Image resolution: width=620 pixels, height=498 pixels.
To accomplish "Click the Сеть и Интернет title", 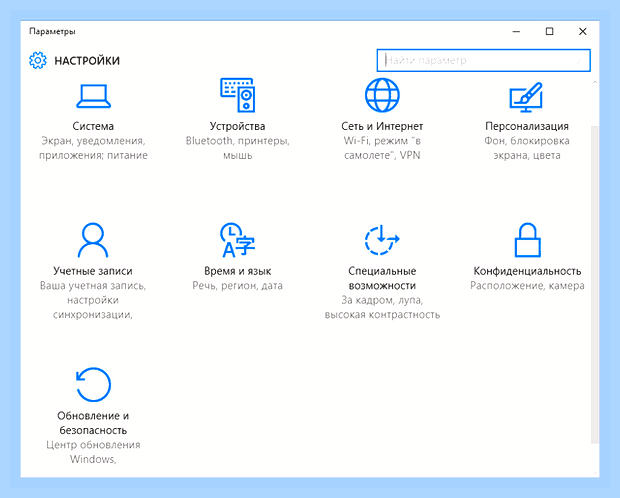I will point(382,126).
